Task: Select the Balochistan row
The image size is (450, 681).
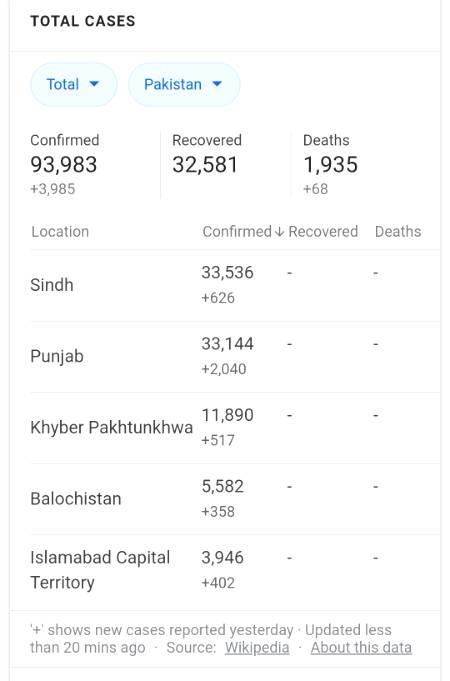Action: 235,499
